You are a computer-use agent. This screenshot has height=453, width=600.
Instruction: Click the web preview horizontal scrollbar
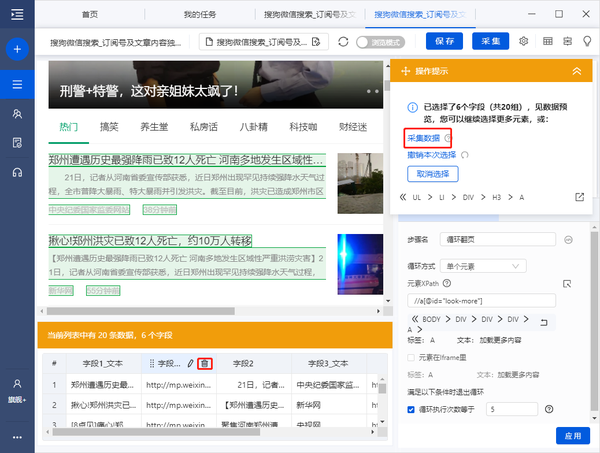140,311
